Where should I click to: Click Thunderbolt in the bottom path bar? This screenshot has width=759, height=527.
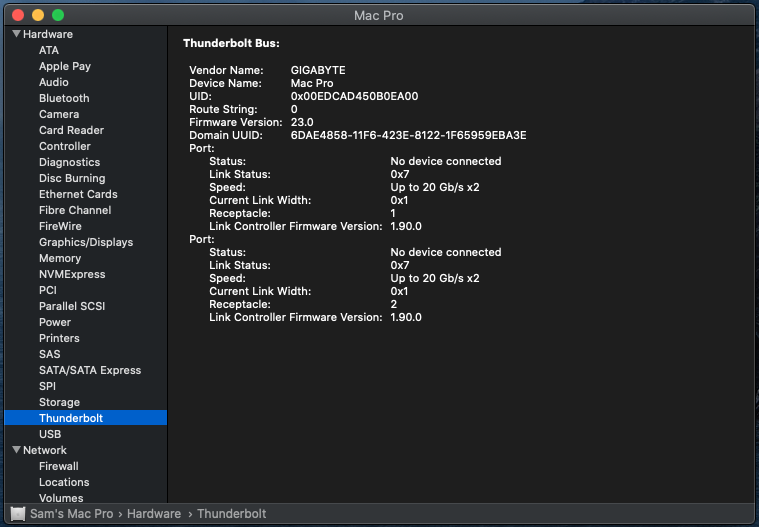tap(231, 513)
